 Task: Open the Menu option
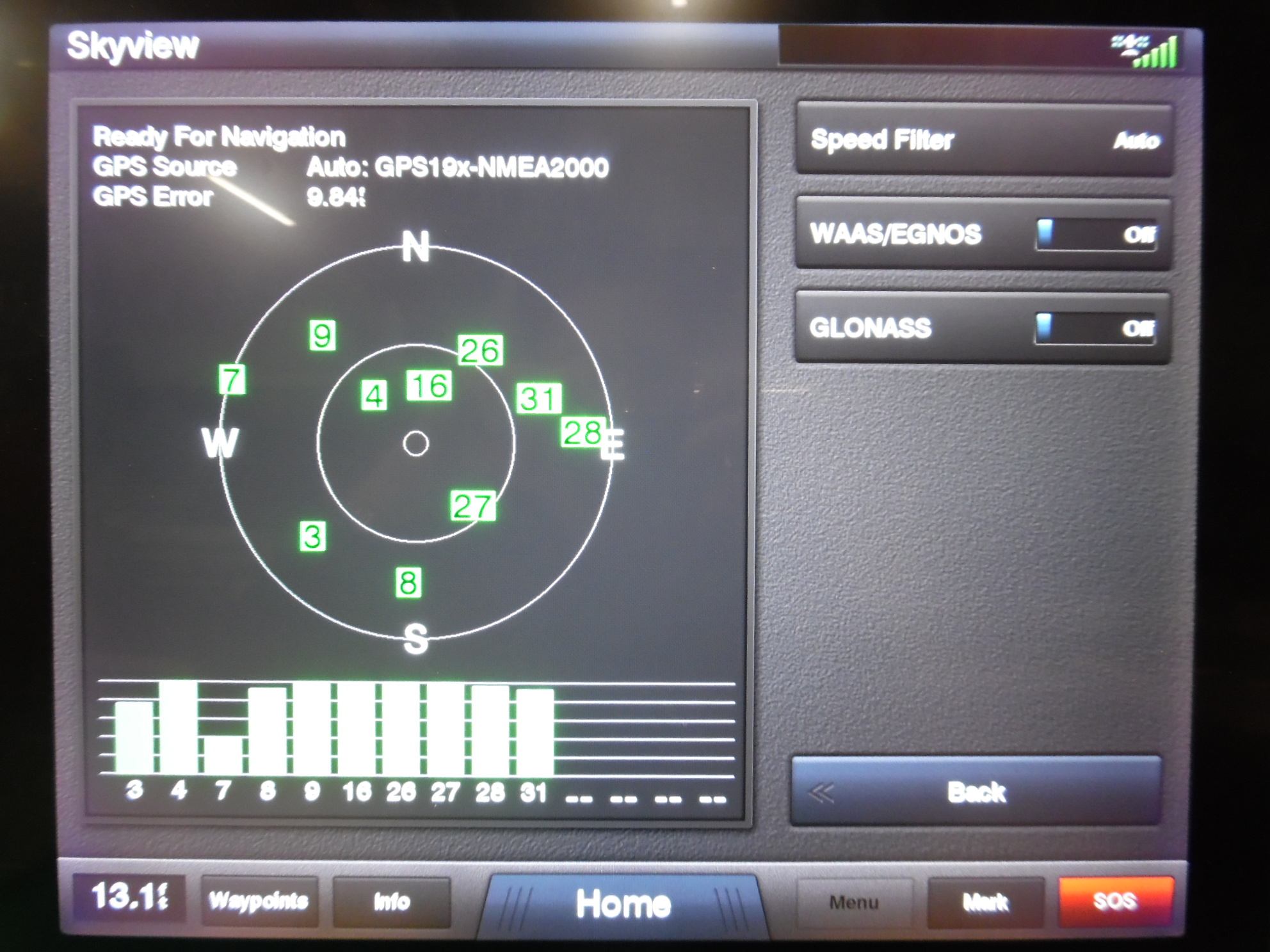[x=854, y=903]
